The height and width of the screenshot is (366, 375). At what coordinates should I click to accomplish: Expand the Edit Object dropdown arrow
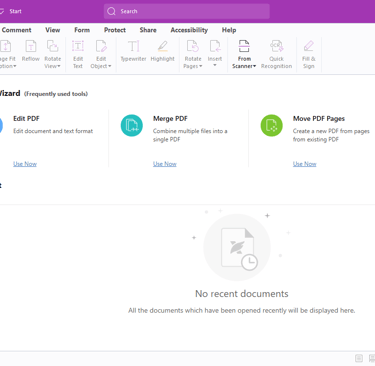point(109,66)
